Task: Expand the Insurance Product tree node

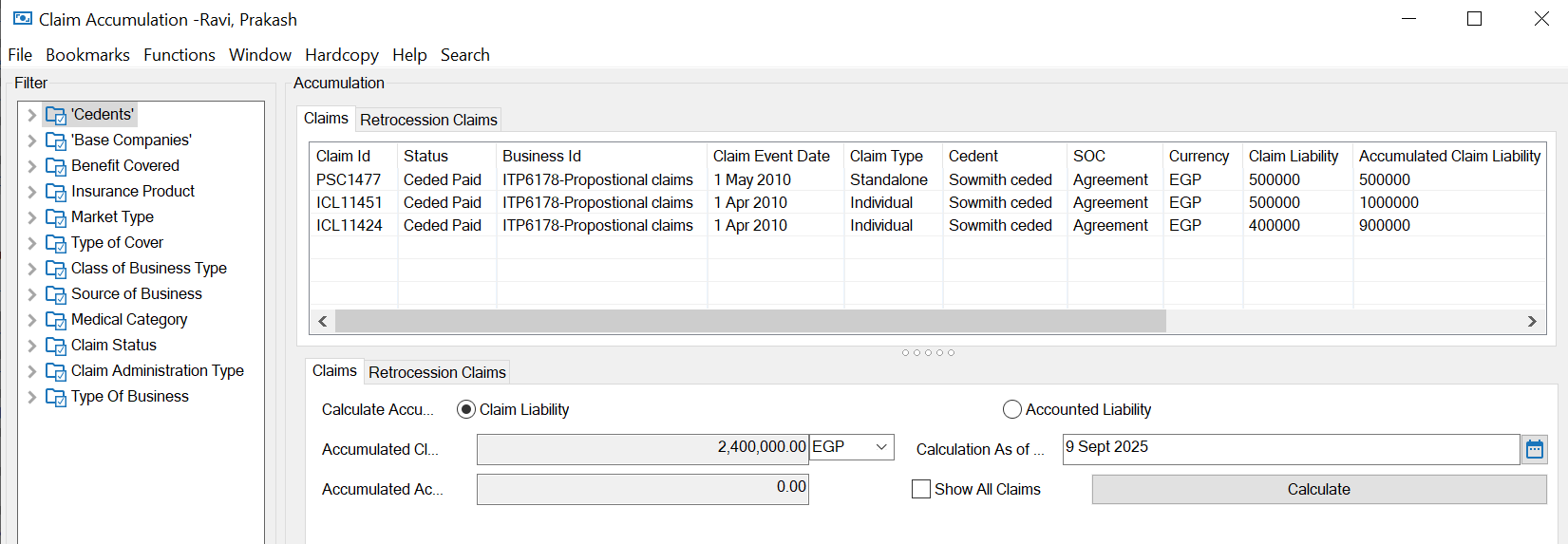Action: 31,192
